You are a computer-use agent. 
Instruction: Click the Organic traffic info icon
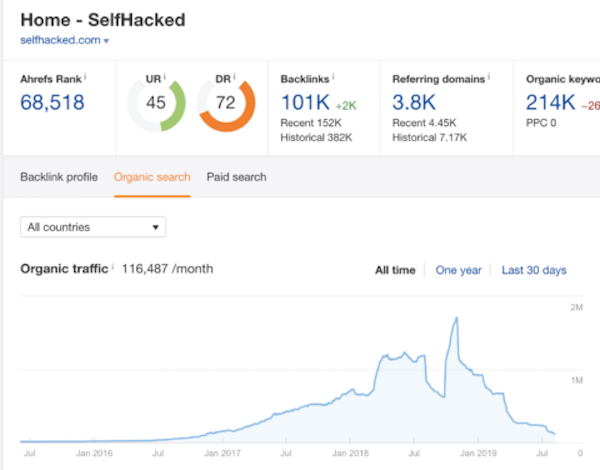(112, 266)
